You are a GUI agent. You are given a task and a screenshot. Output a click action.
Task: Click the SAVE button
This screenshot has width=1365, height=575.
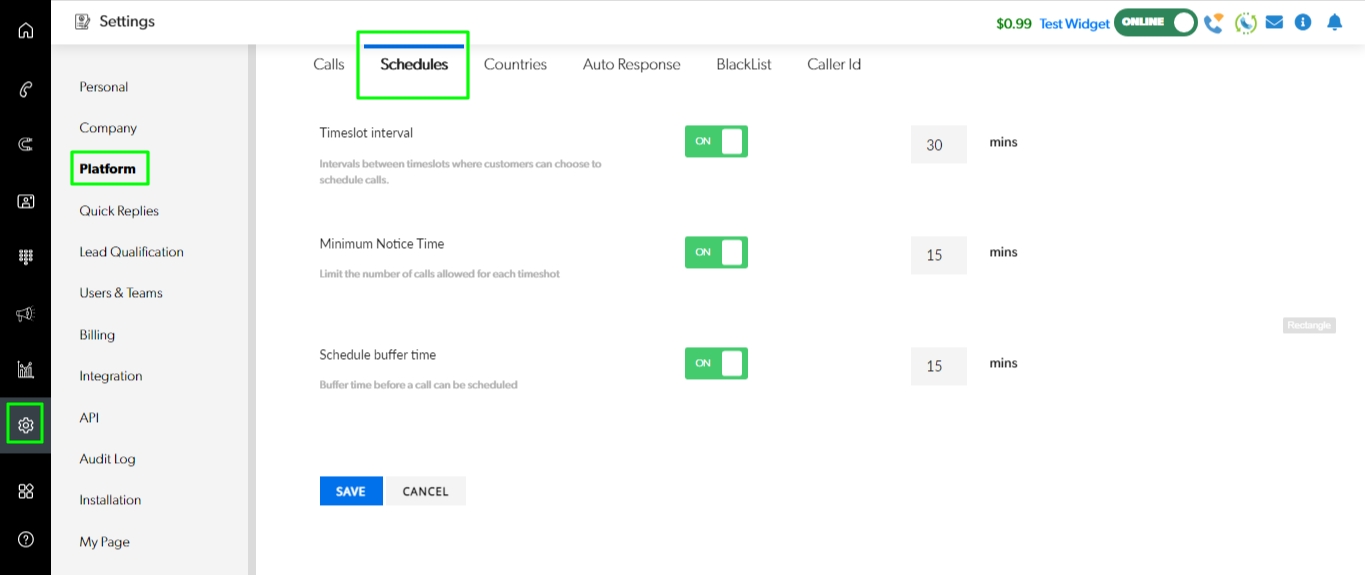(x=351, y=491)
